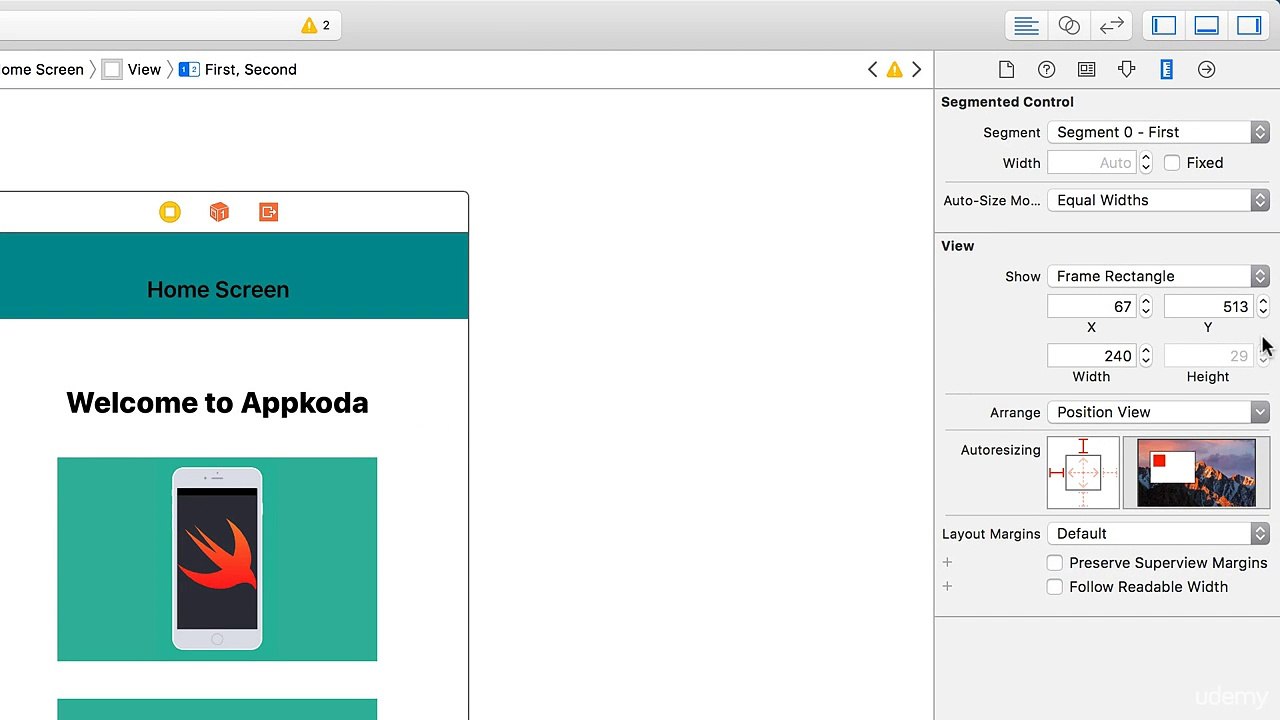Open the Quick Help inspector tab
This screenshot has height=720, width=1280.
(1046, 69)
